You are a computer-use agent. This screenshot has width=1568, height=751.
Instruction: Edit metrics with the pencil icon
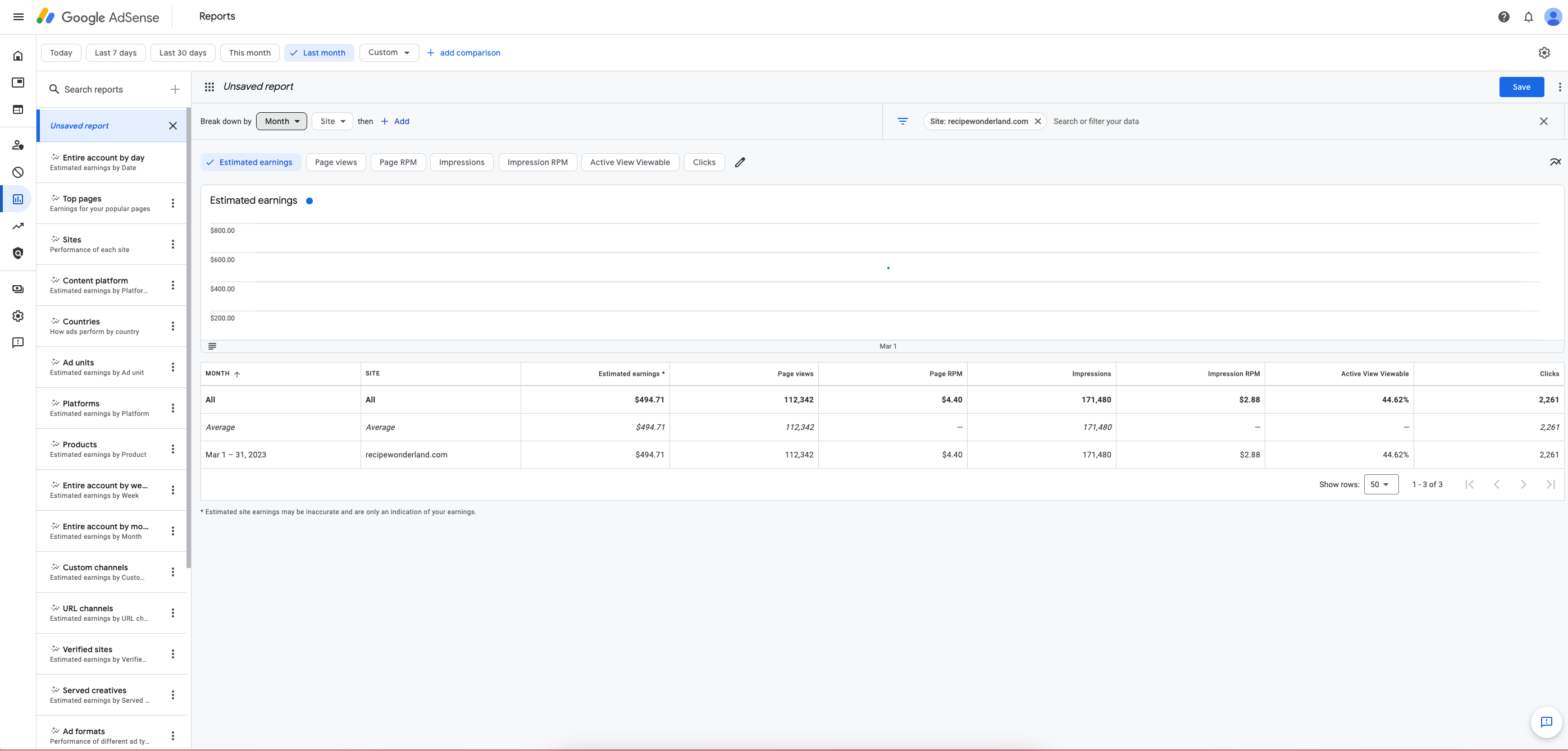740,163
